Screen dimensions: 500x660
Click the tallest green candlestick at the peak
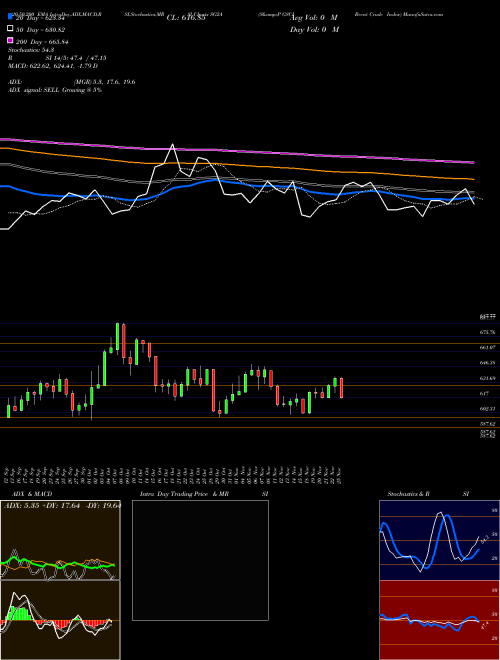[117, 337]
